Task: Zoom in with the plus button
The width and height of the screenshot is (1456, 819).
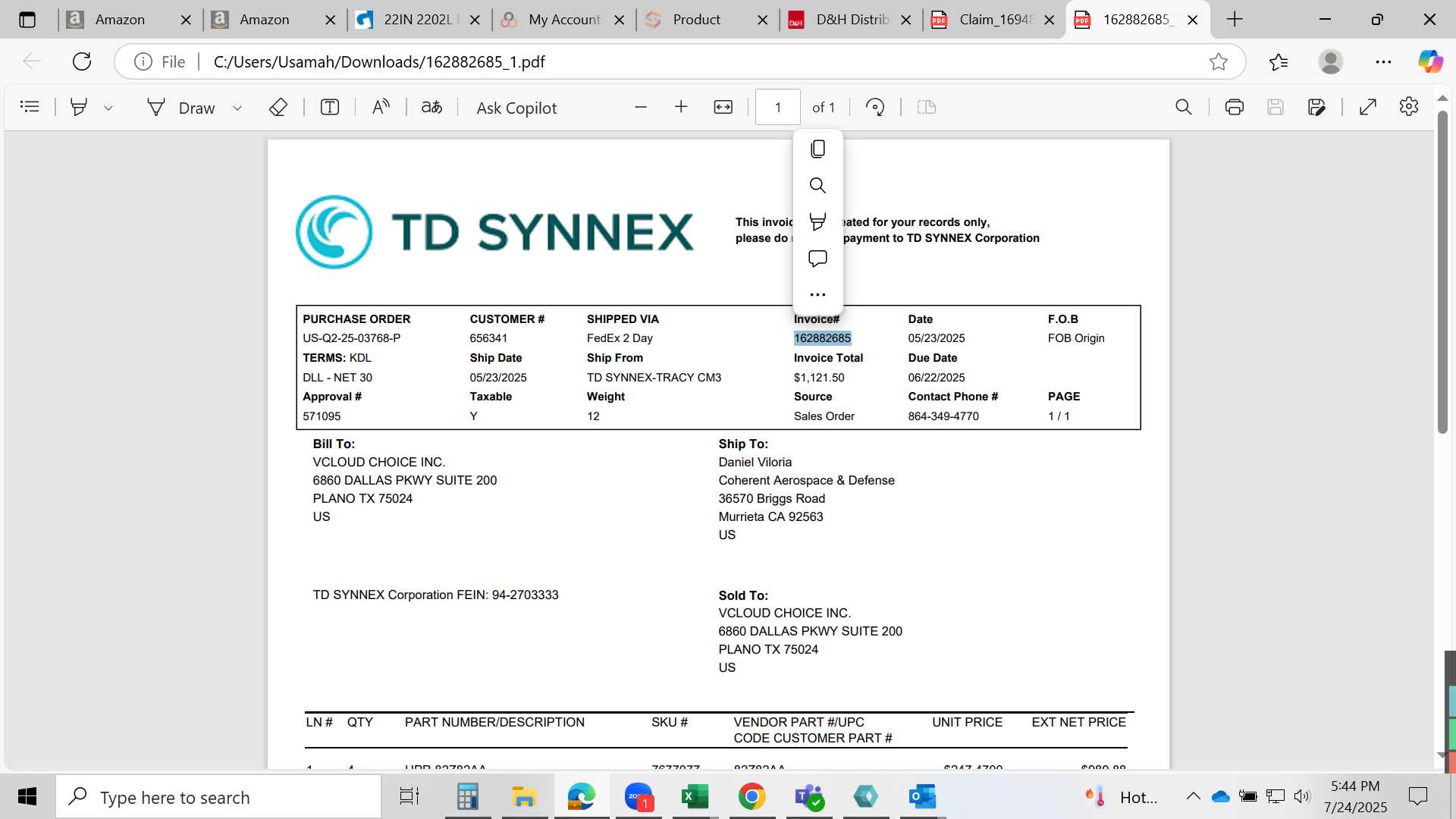Action: [681, 107]
